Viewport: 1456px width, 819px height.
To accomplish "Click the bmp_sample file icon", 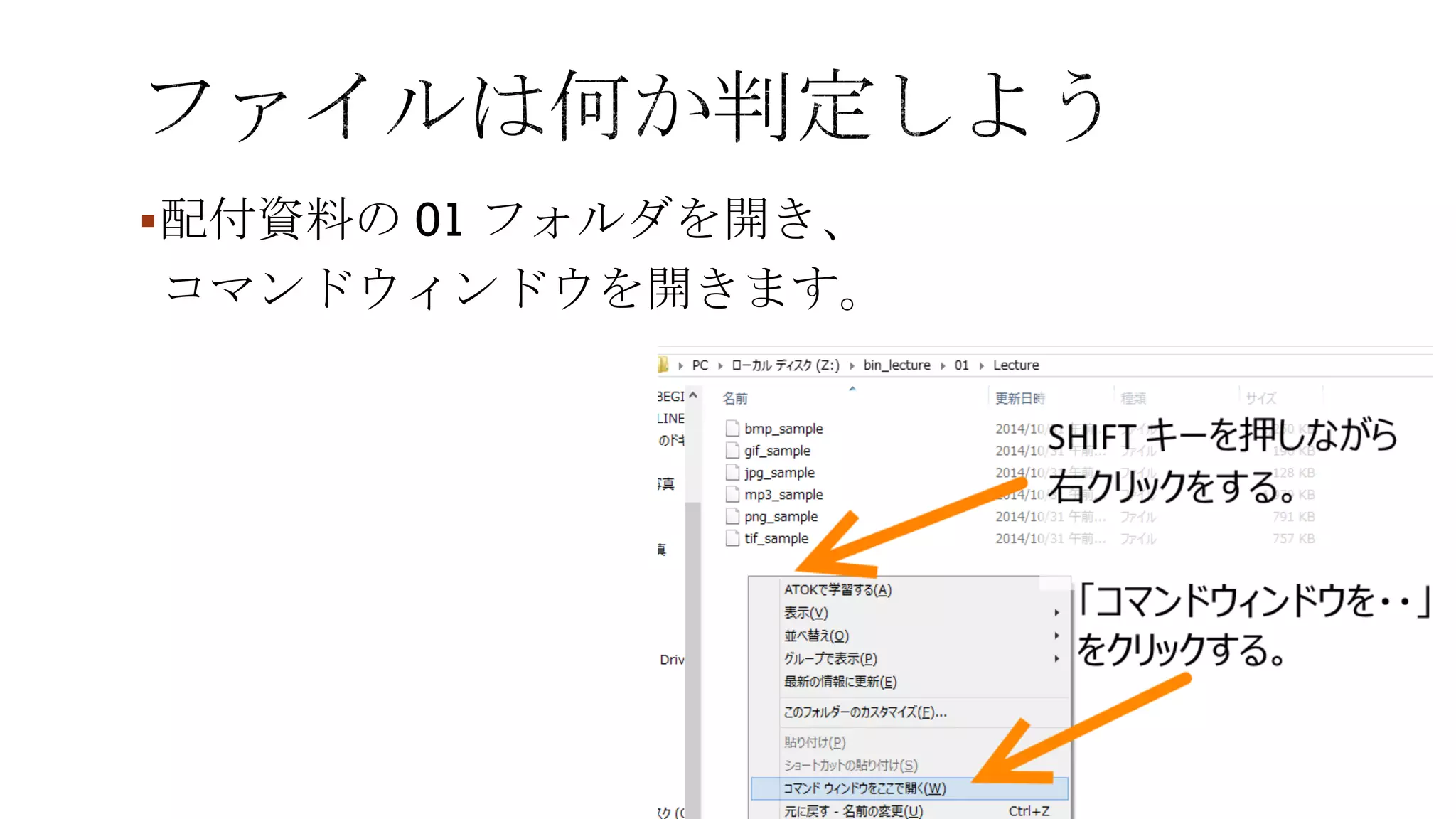I will (732, 429).
